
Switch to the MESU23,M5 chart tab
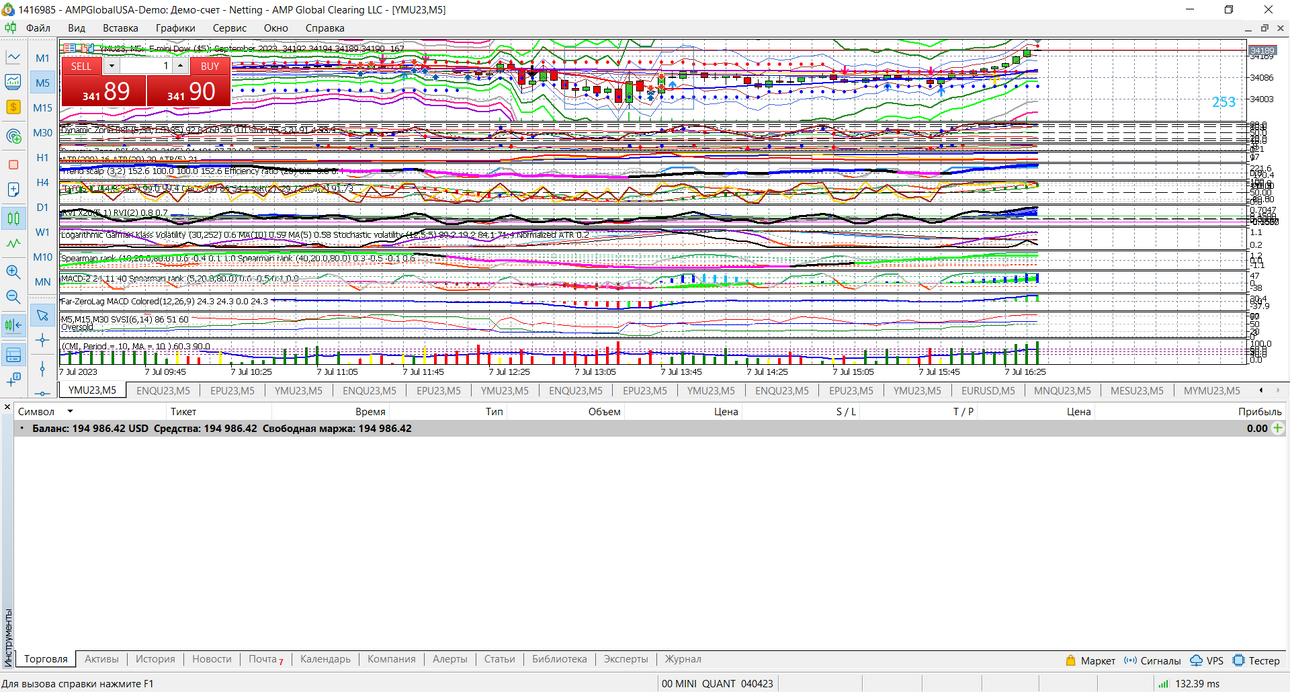(x=1139, y=391)
